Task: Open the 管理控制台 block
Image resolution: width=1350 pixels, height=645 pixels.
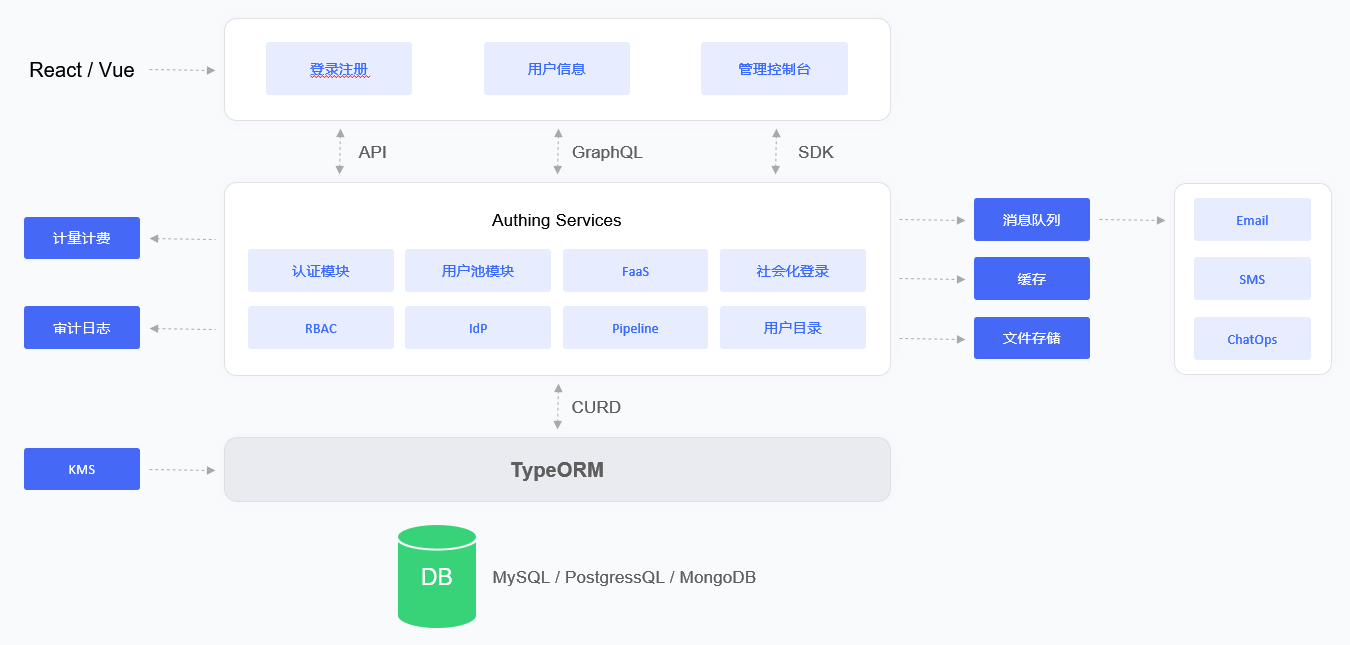Action: (774, 69)
